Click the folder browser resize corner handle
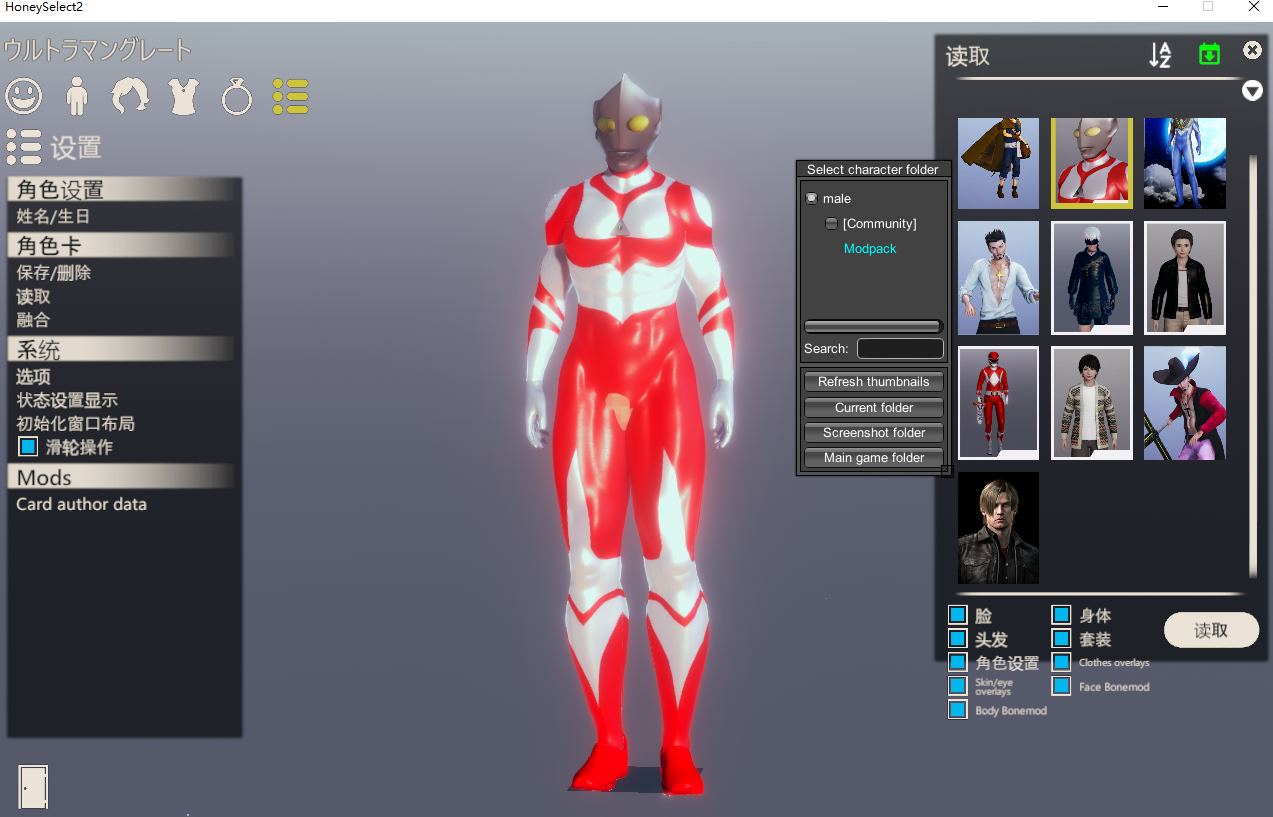1273x817 pixels. coord(946,470)
